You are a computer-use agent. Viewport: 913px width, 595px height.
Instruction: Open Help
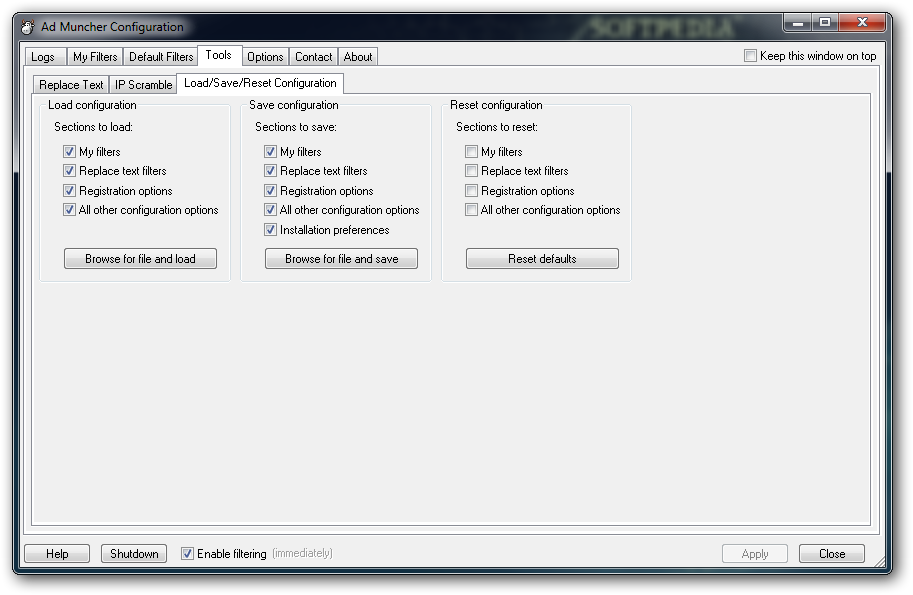57,554
